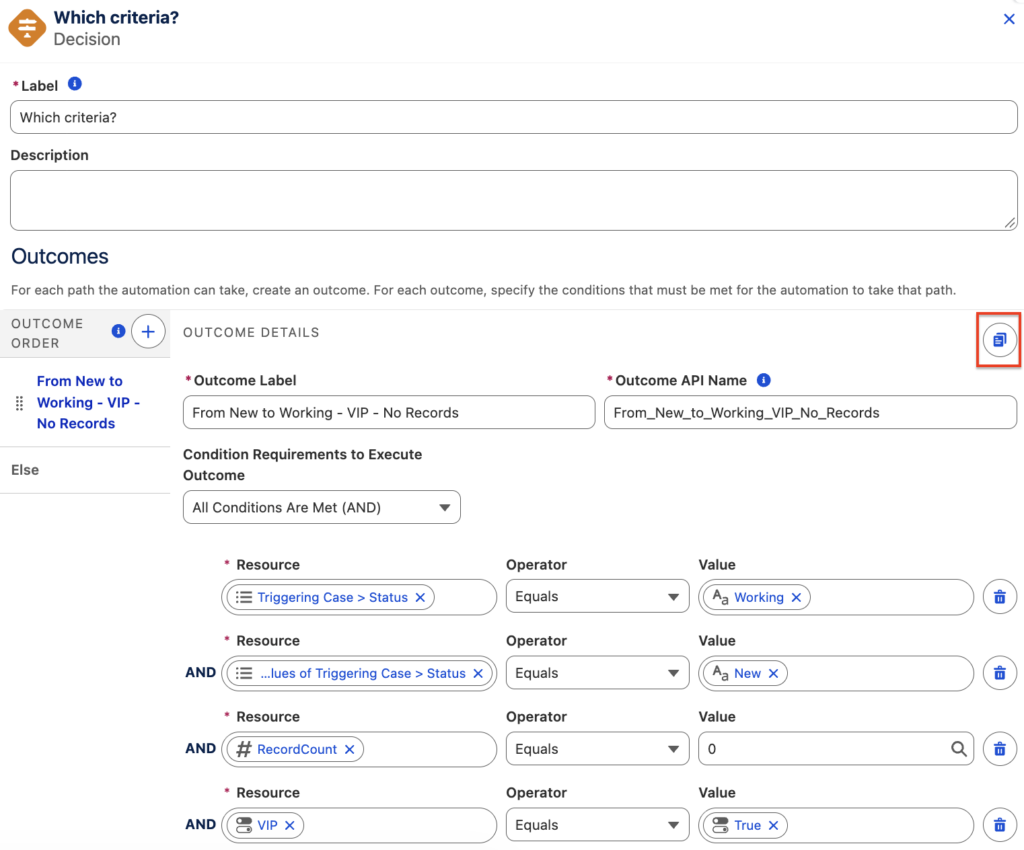
Task: Show Outcome API Name info icon
Action: pyautogui.click(x=763, y=380)
